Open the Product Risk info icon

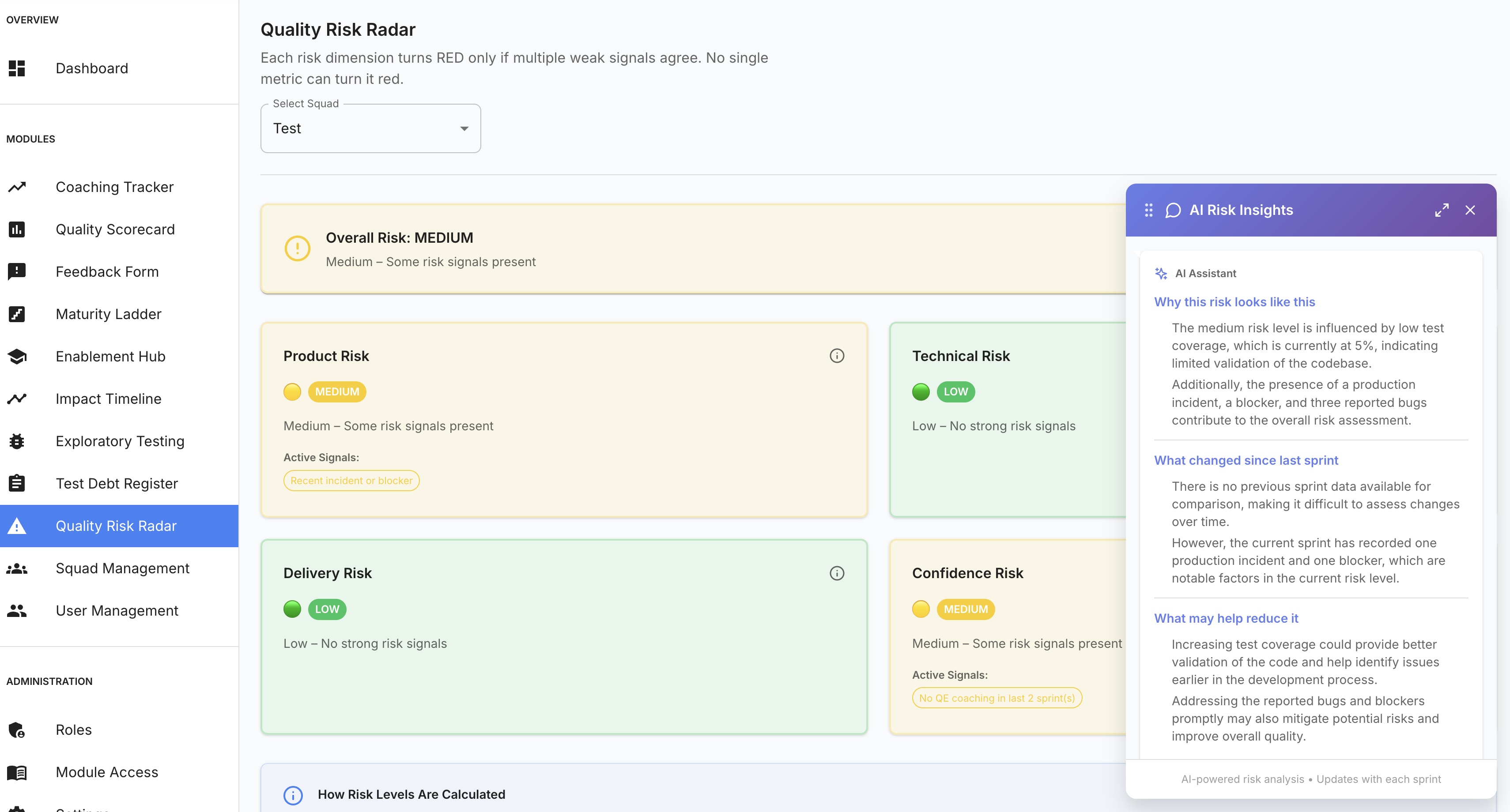coord(837,356)
